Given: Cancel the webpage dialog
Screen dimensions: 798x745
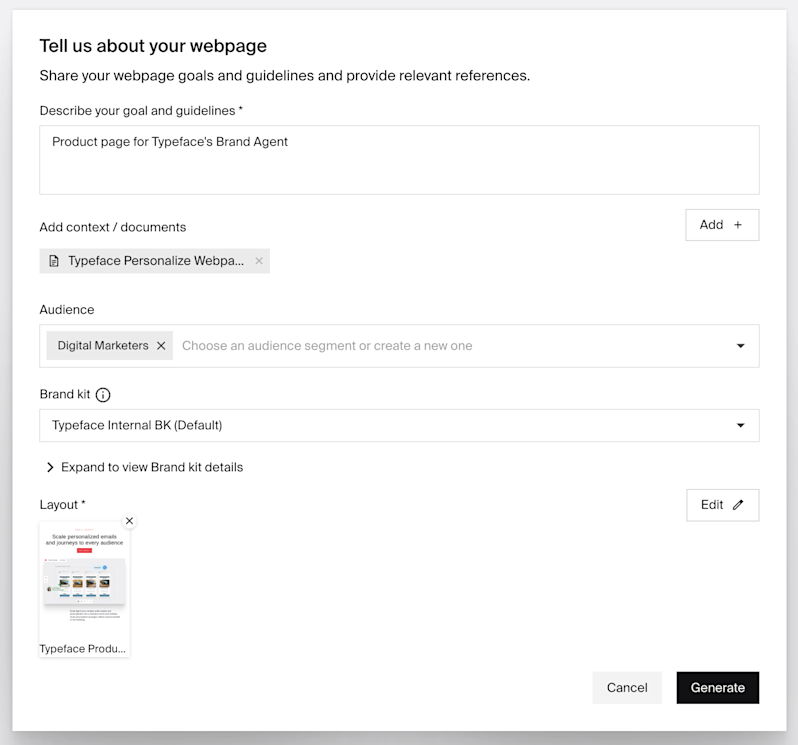Looking at the screenshot, I should (x=627, y=687).
